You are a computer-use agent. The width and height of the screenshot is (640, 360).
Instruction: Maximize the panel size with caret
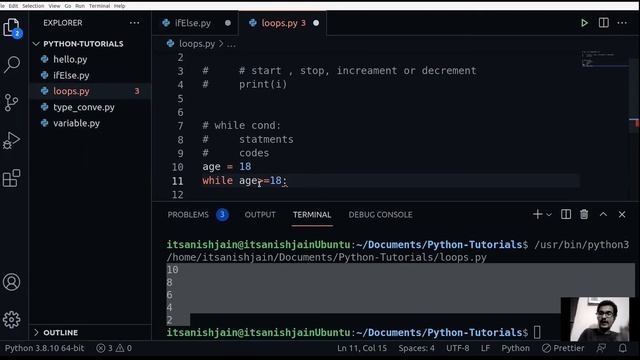click(x=603, y=214)
